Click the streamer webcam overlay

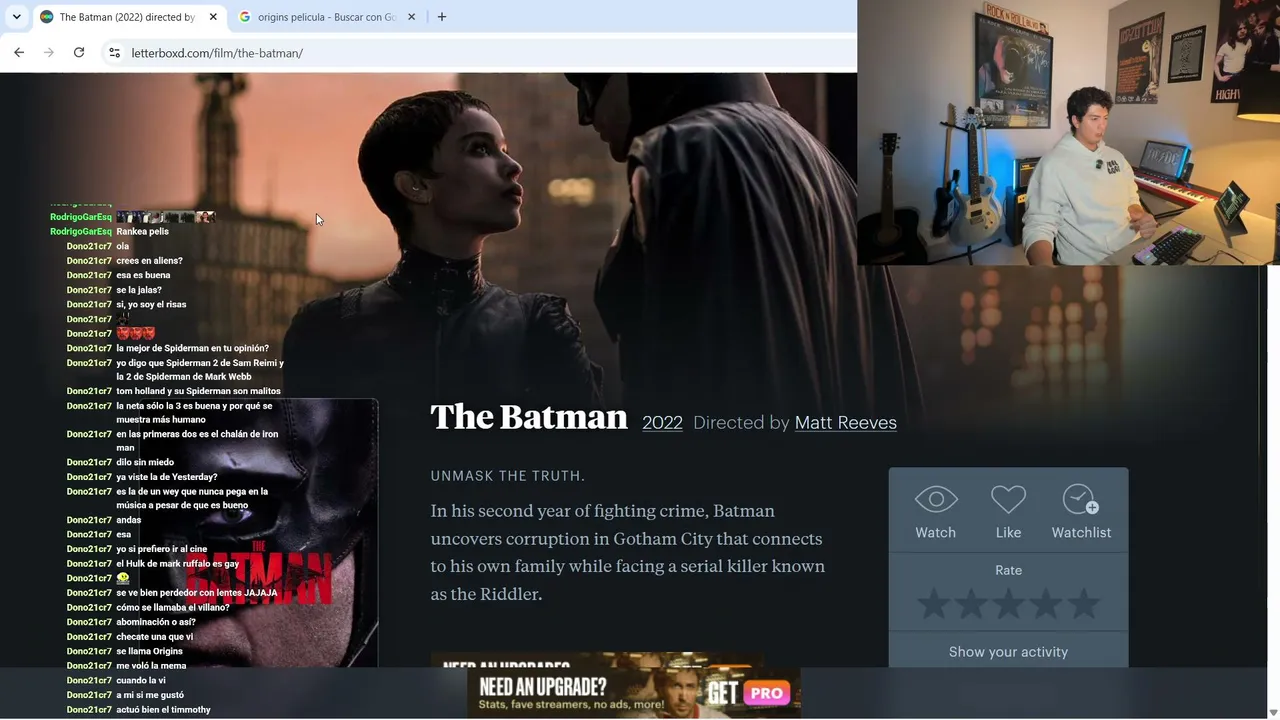tap(1068, 132)
